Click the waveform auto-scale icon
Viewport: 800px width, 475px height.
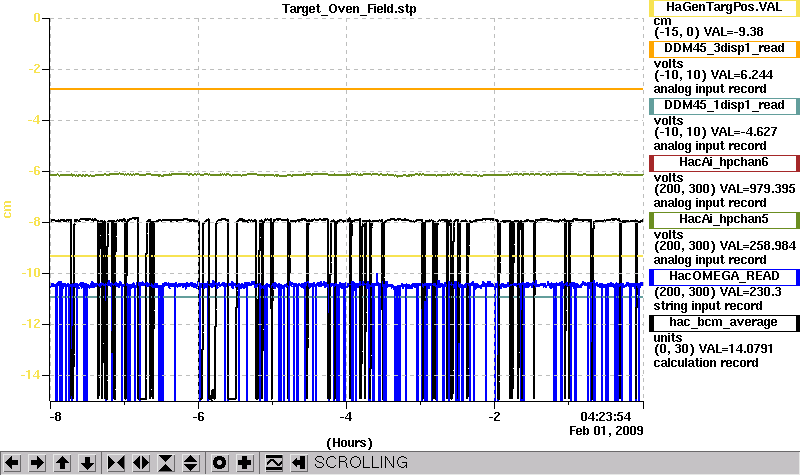point(274,463)
